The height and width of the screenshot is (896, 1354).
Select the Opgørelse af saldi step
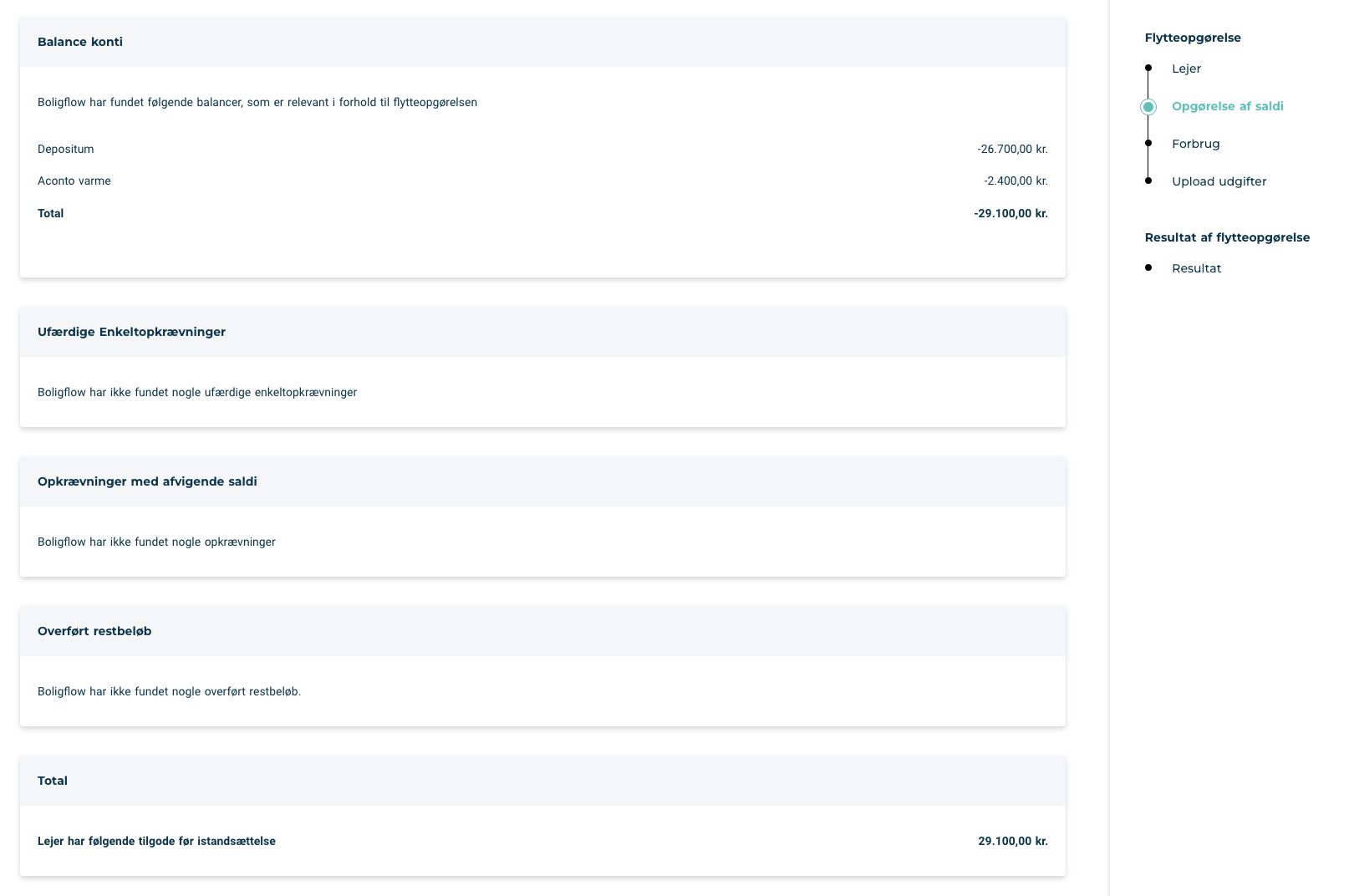(1227, 106)
